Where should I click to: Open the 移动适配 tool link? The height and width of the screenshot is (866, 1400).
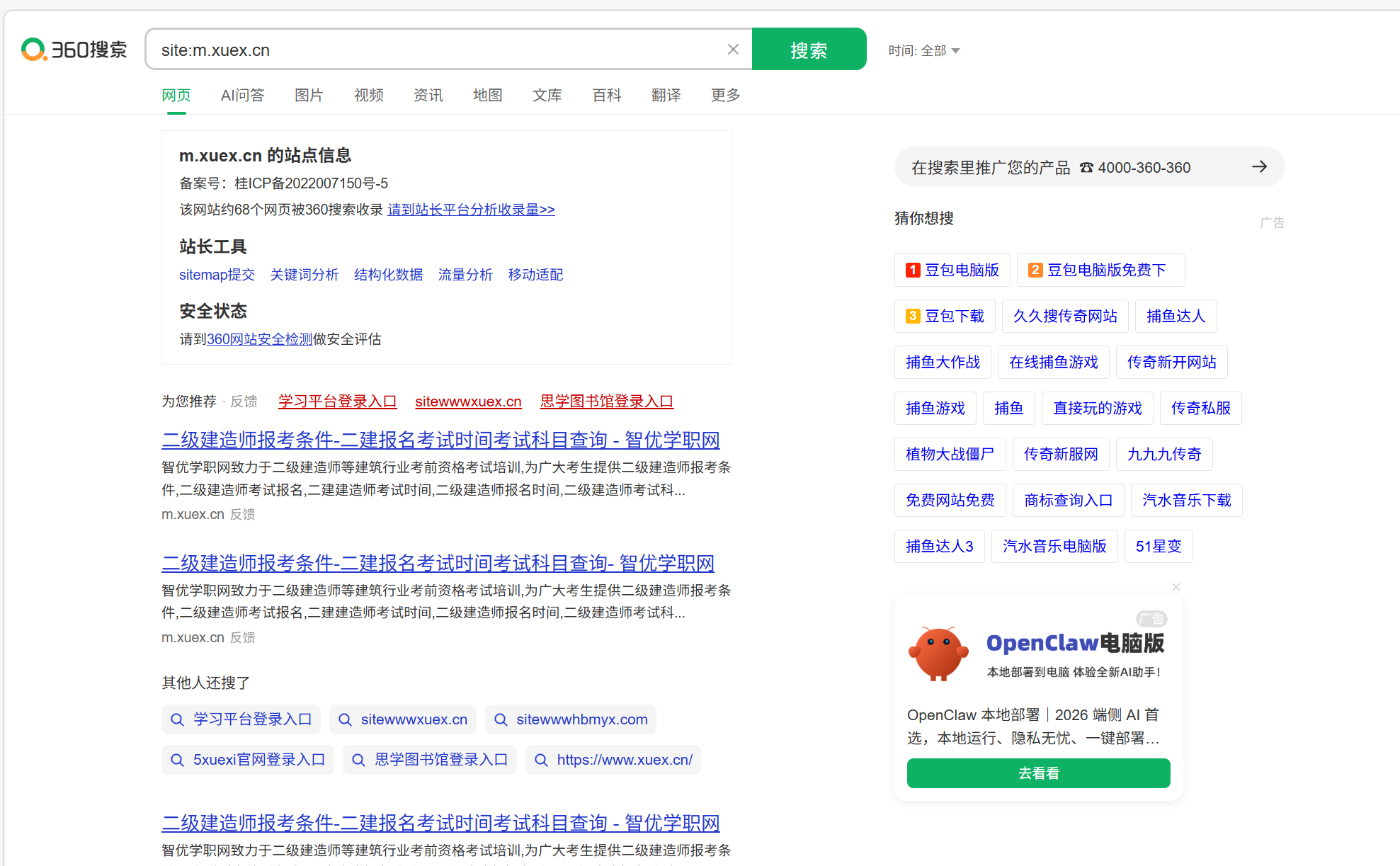click(535, 275)
